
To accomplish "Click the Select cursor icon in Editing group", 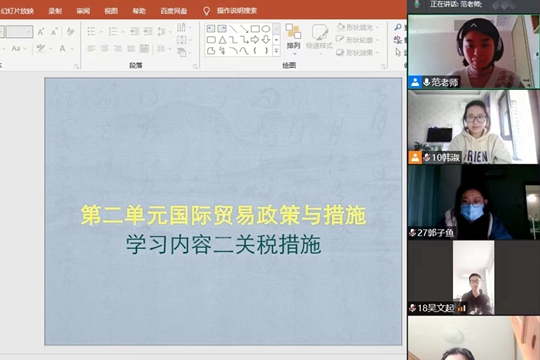I will tap(398, 52).
